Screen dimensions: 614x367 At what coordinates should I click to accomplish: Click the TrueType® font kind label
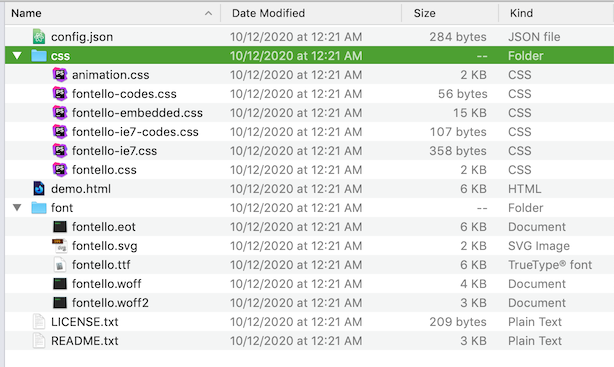point(550,264)
